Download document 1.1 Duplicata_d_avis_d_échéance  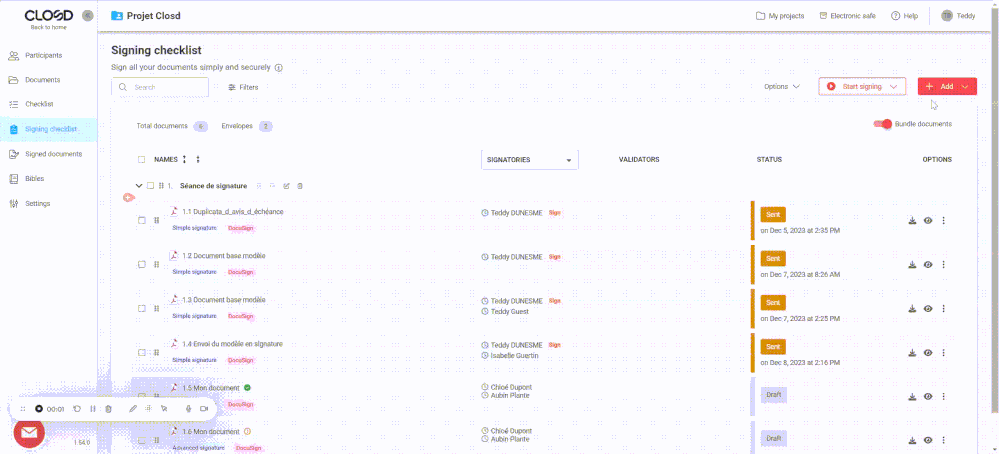[x=912, y=221]
